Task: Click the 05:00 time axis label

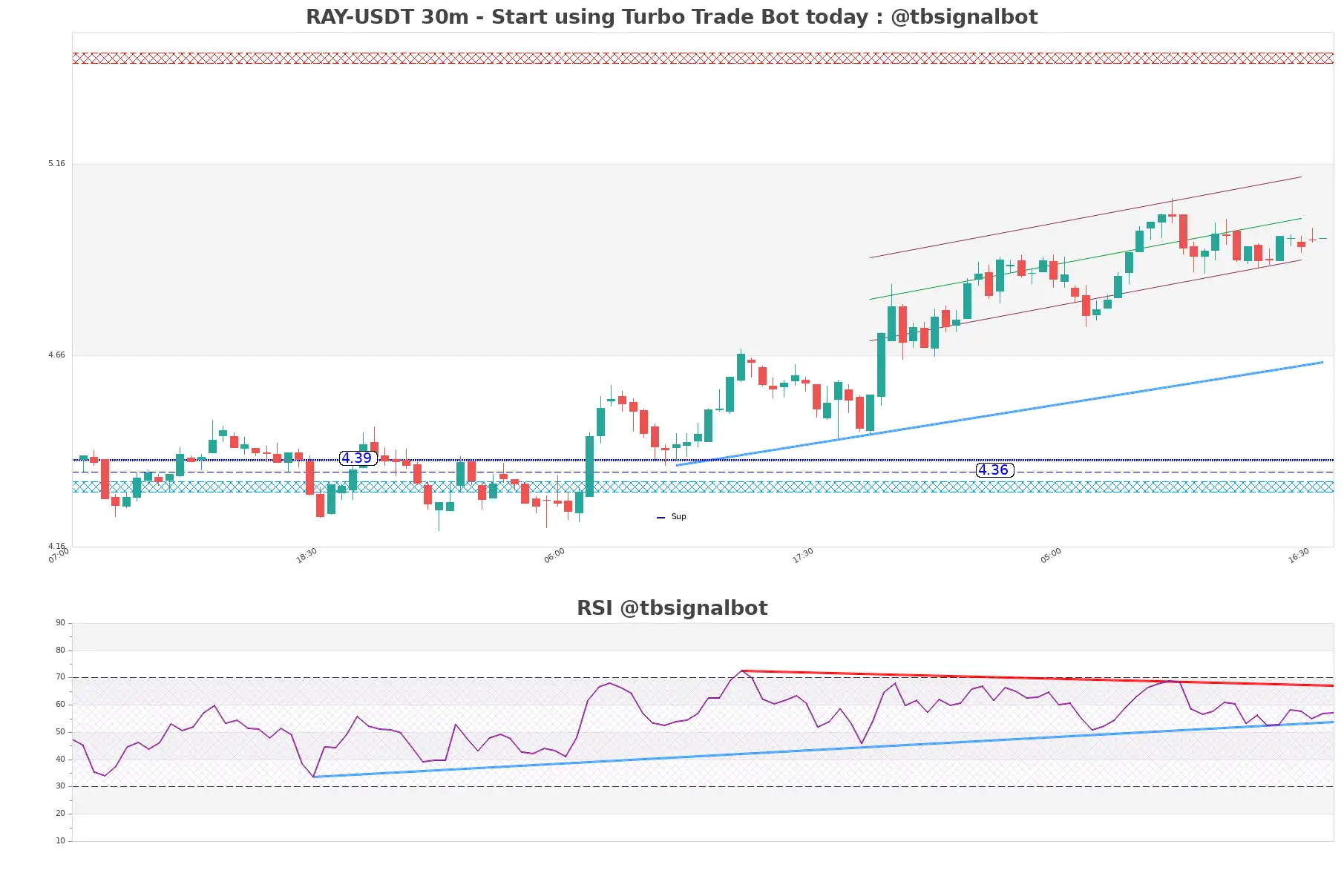Action: click(x=1051, y=556)
